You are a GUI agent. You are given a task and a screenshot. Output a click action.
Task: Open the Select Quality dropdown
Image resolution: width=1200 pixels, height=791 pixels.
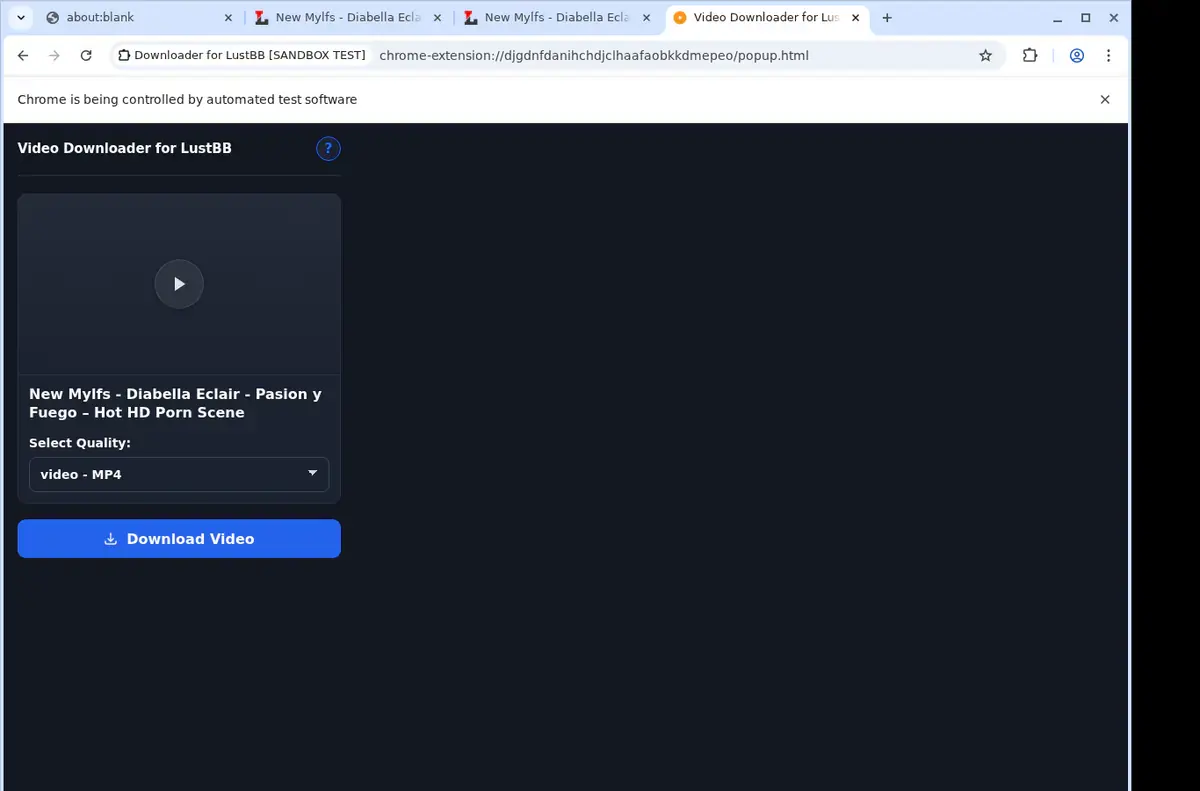179,474
